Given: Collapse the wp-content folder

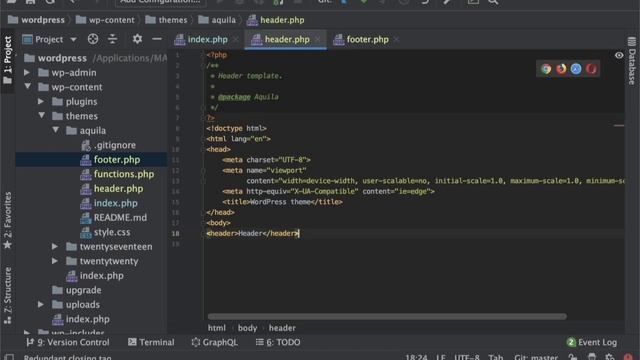Looking at the screenshot, I should pos(27,87).
